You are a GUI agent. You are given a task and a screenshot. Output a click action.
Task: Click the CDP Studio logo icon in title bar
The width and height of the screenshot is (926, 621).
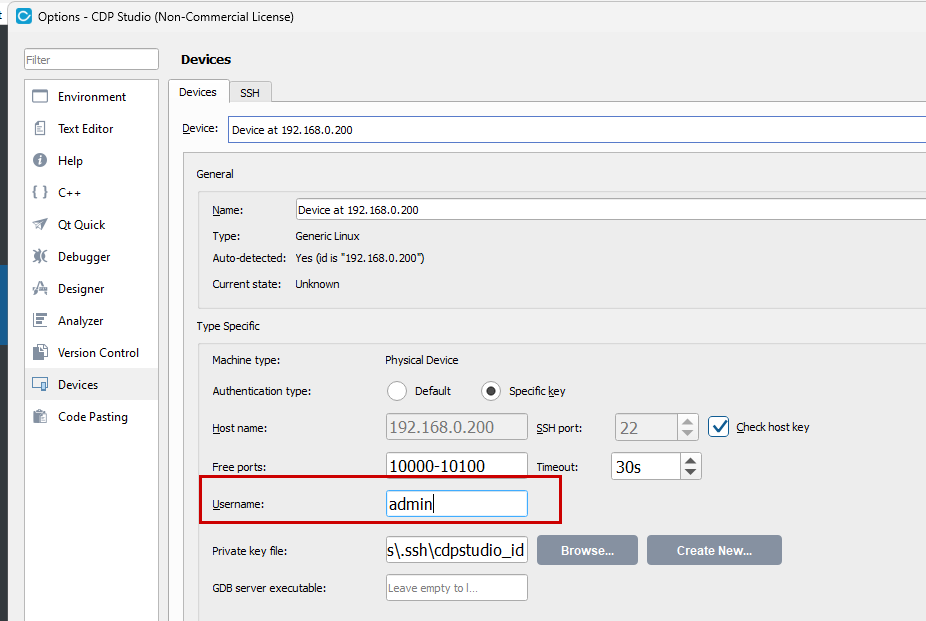click(24, 16)
